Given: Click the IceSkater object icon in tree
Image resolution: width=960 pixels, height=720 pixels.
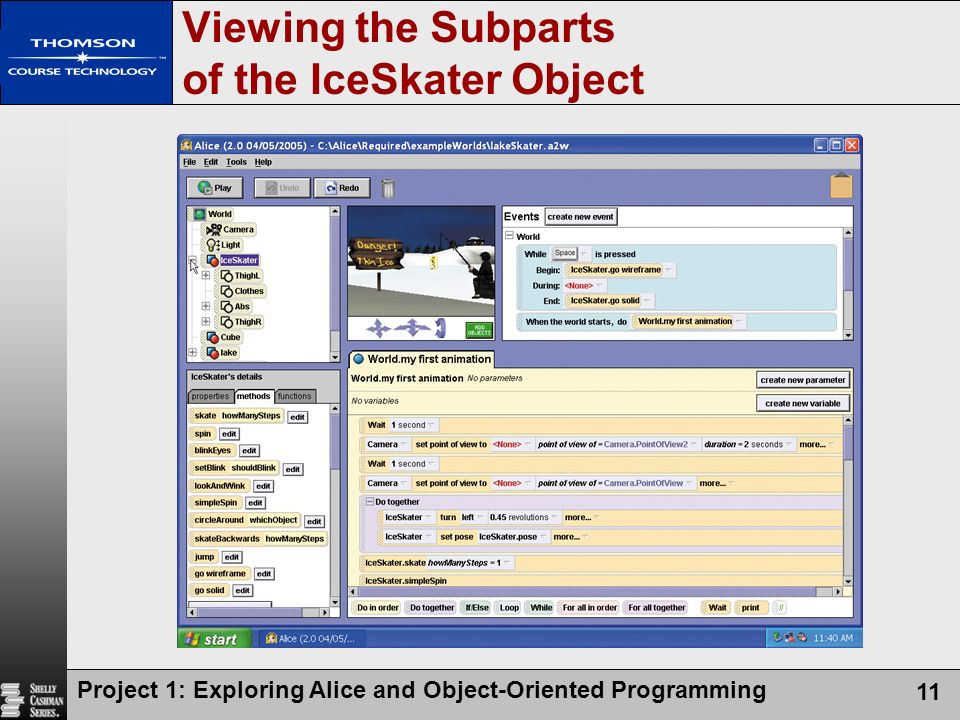Looking at the screenshot, I should (212, 260).
